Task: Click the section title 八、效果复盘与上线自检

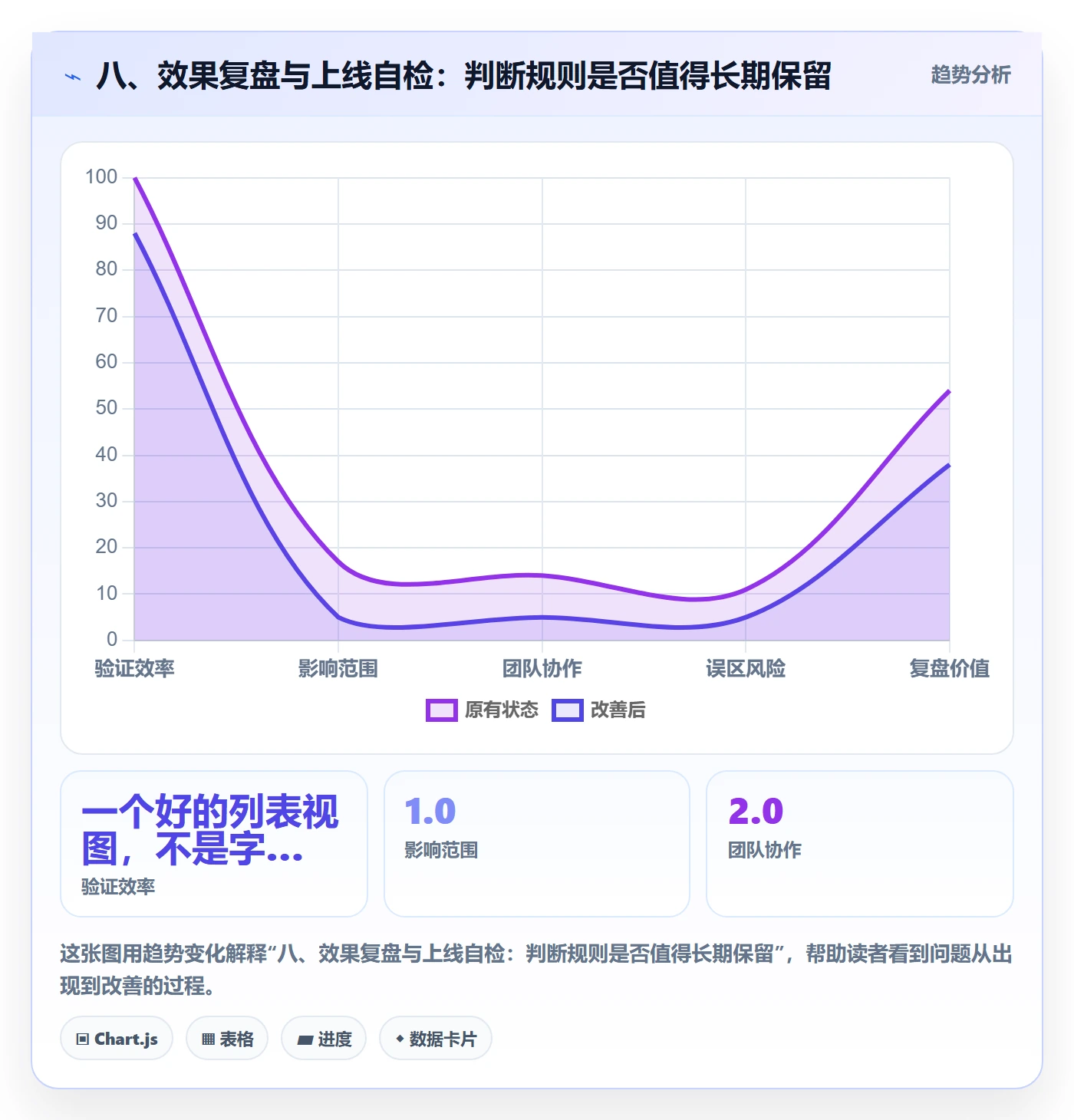Action: point(463,76)
